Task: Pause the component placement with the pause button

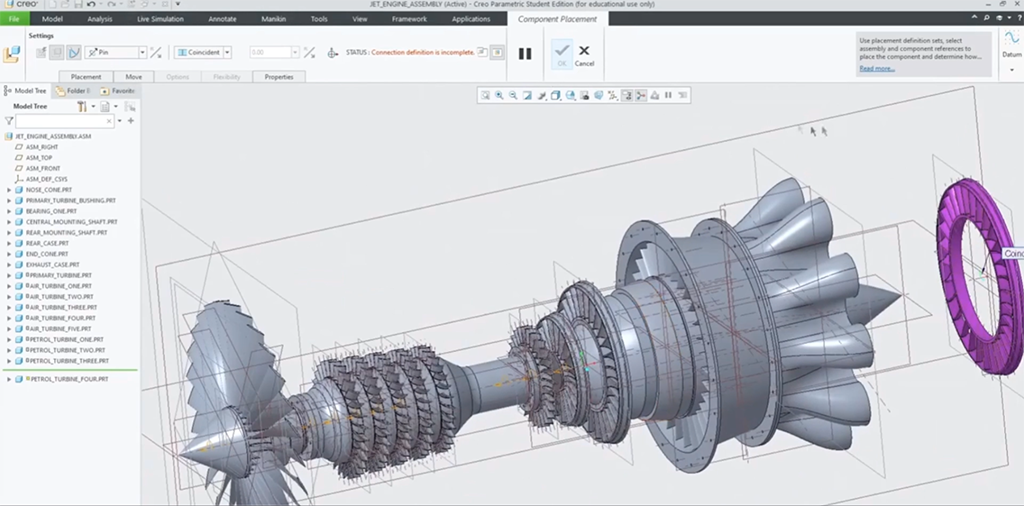Action: pos(525,54)
